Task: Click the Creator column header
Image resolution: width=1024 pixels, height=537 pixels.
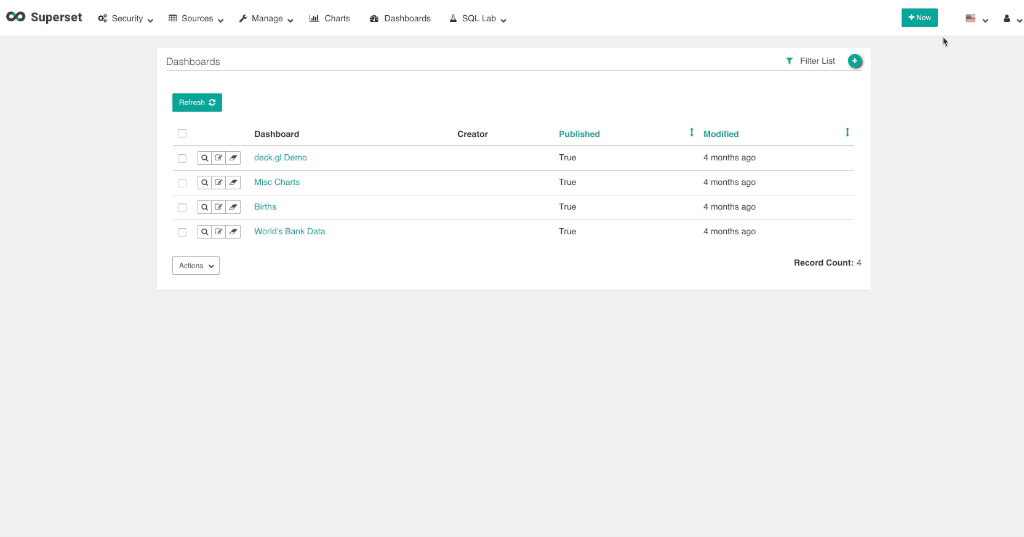Action: [473, 134]
